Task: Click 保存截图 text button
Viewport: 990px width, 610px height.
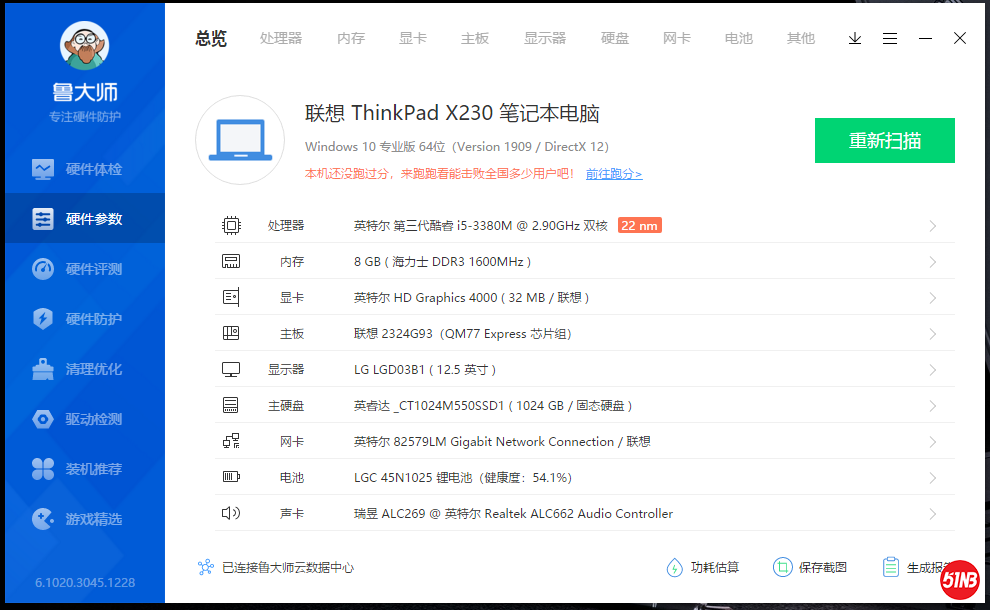Action: point(823,568)
